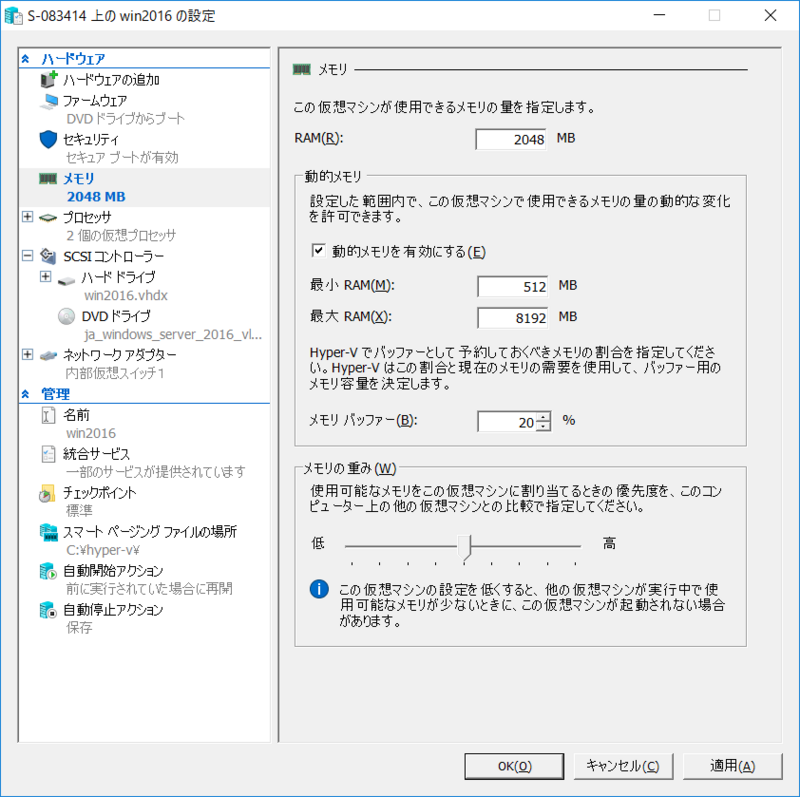Expand the Processor tree node
This screenshot has height=797, width=800.
click(x=28, y=217)
